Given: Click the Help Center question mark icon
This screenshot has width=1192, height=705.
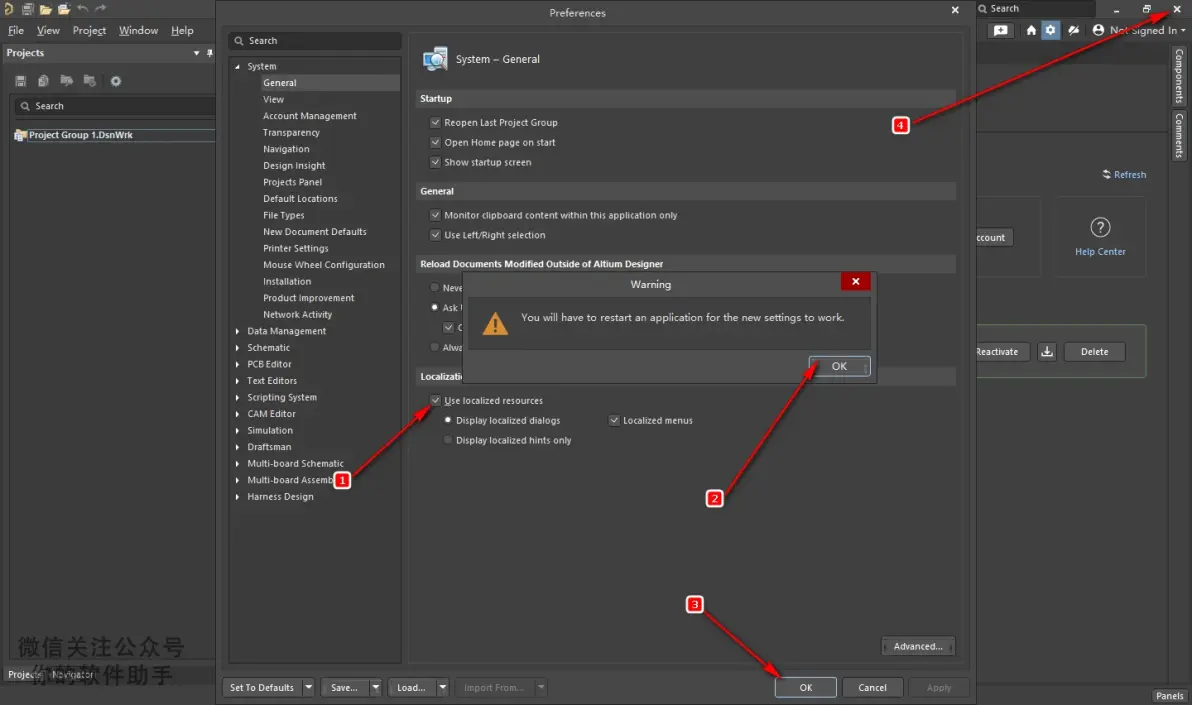Looking at the screenshot, I should pos(1100,227).
